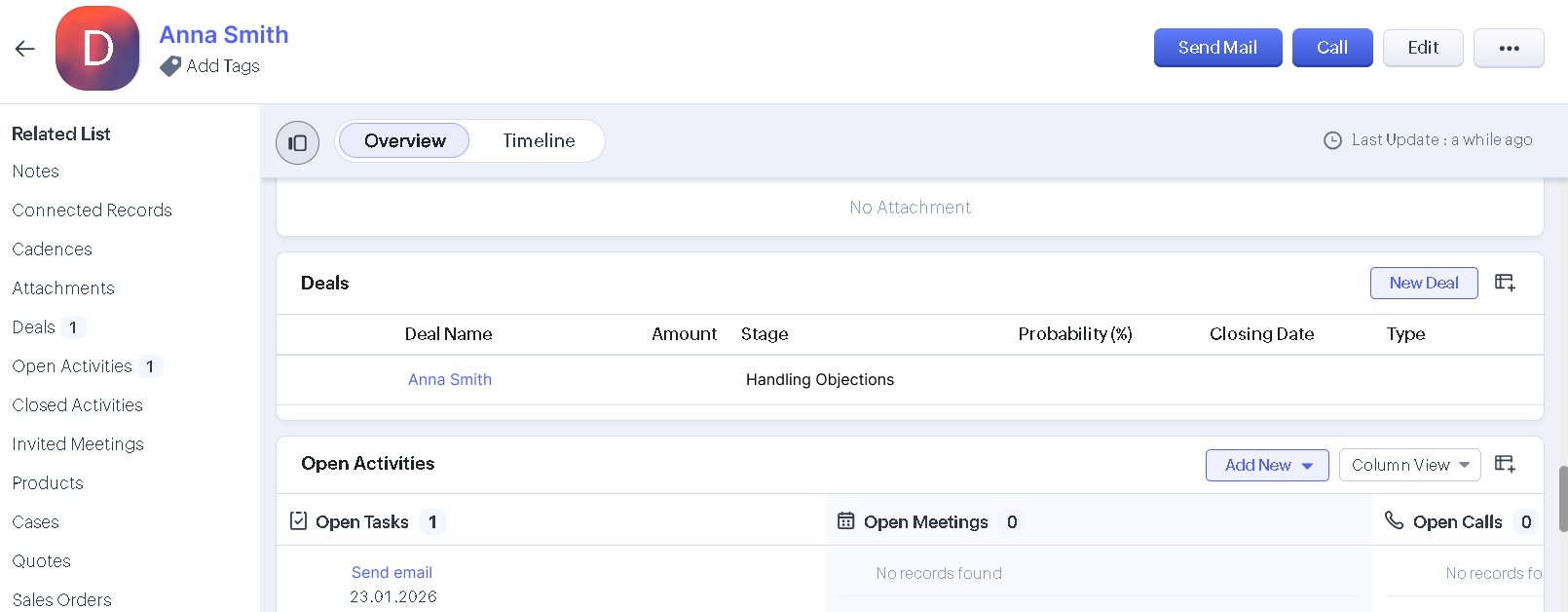Expand the Add New dropdown
Screen dimensions: 1568x612
[x=1267, y=466]
